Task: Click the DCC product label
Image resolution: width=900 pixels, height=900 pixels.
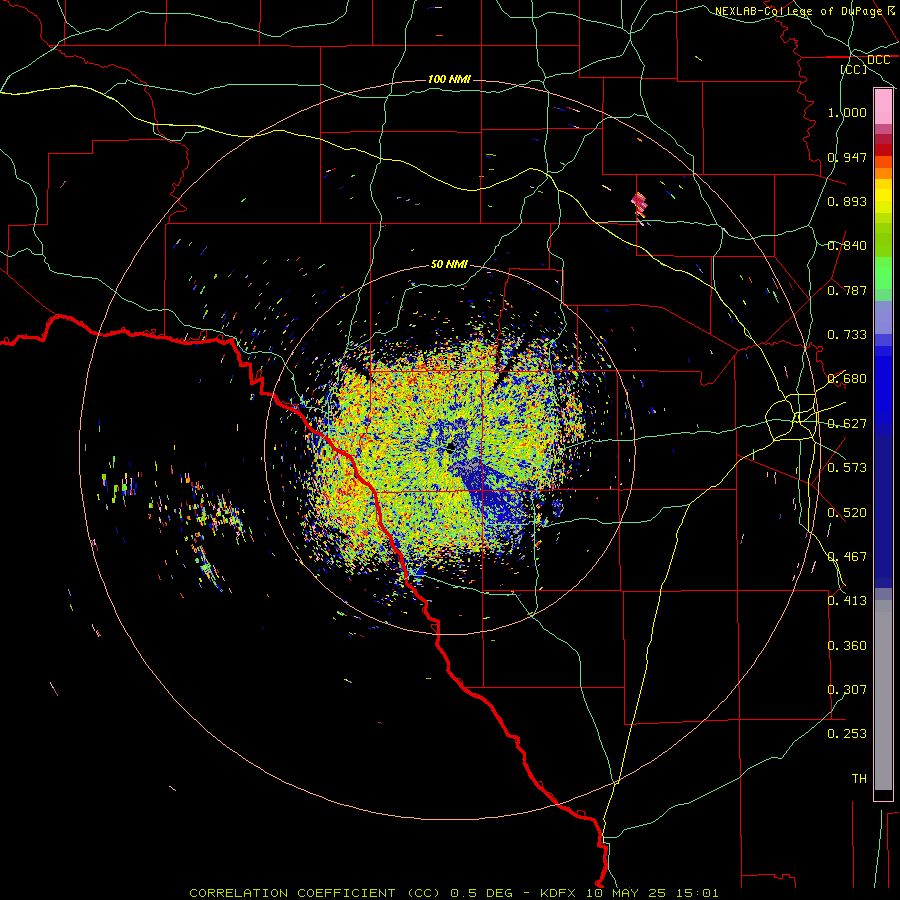Action: point(878,60)
